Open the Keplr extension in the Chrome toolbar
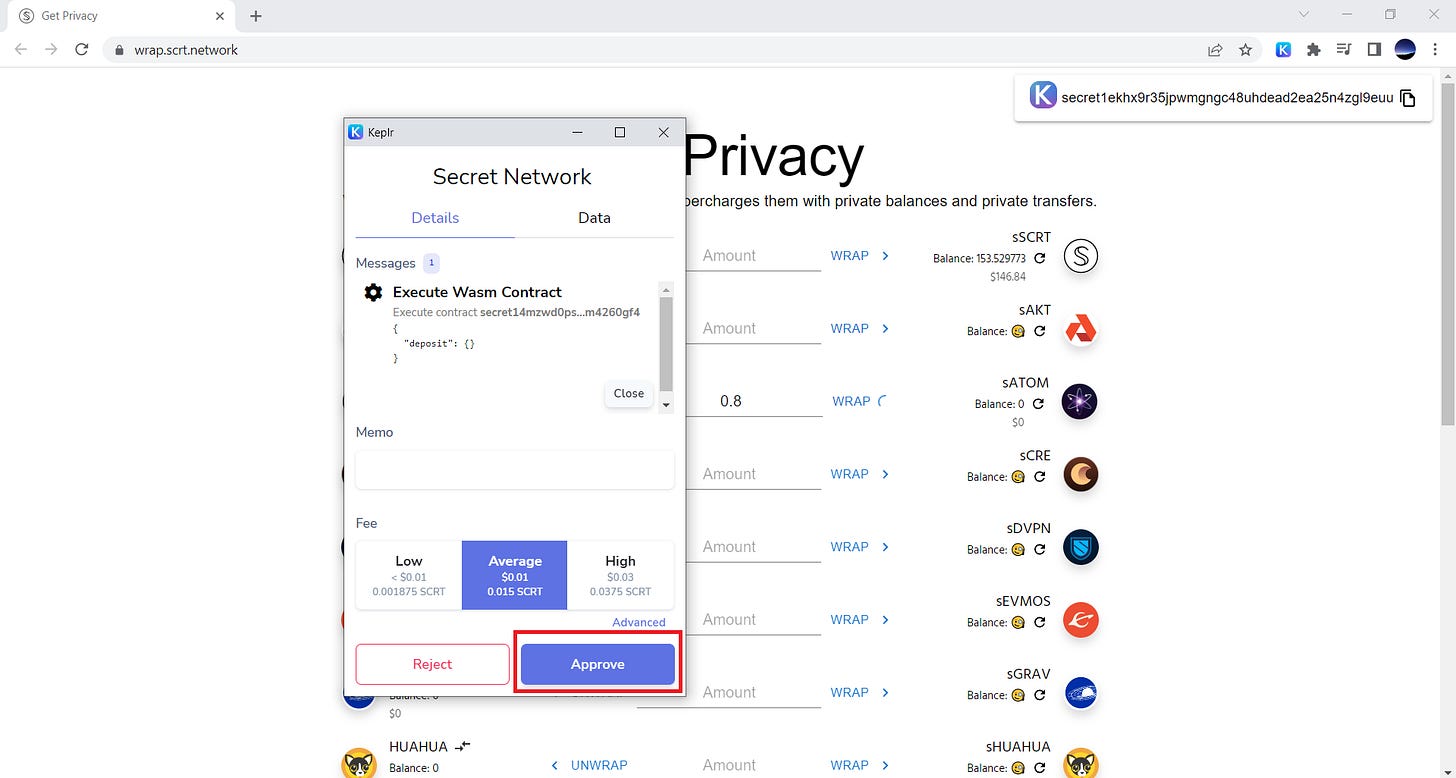The height and width of the screenshot is (778, 1456). click(1283, 49)
